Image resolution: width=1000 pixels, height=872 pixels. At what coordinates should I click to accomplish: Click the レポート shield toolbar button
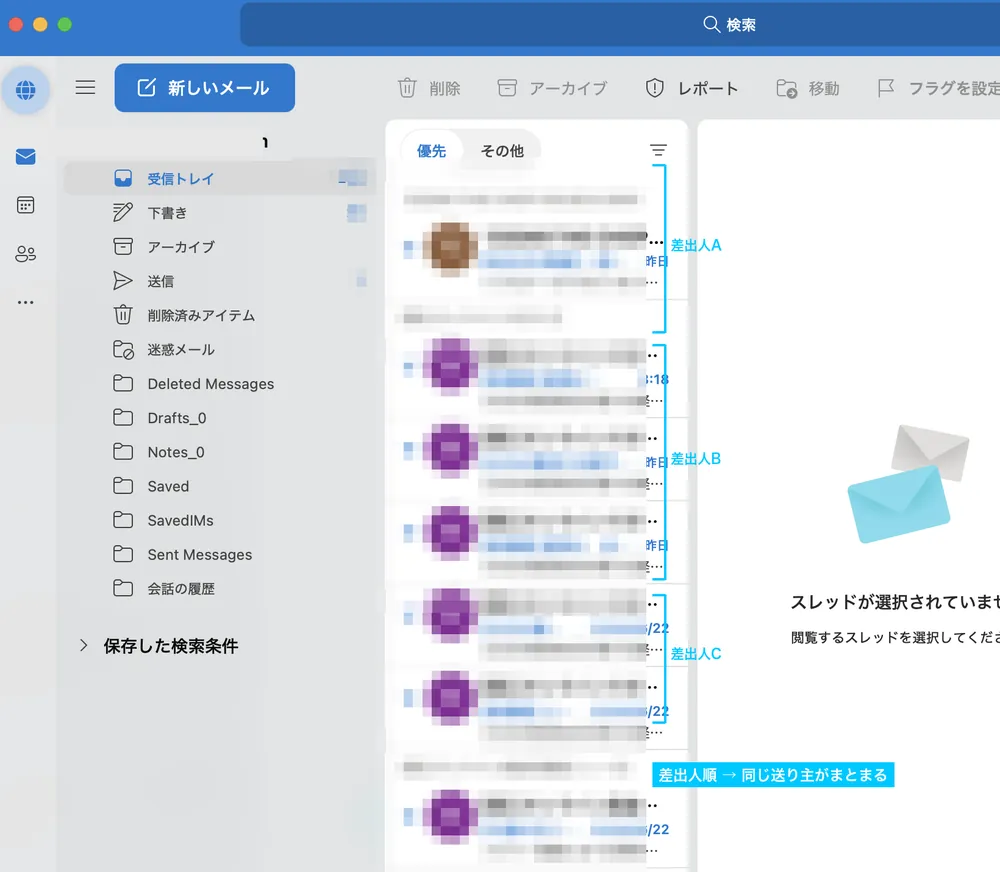coord(691,88)
